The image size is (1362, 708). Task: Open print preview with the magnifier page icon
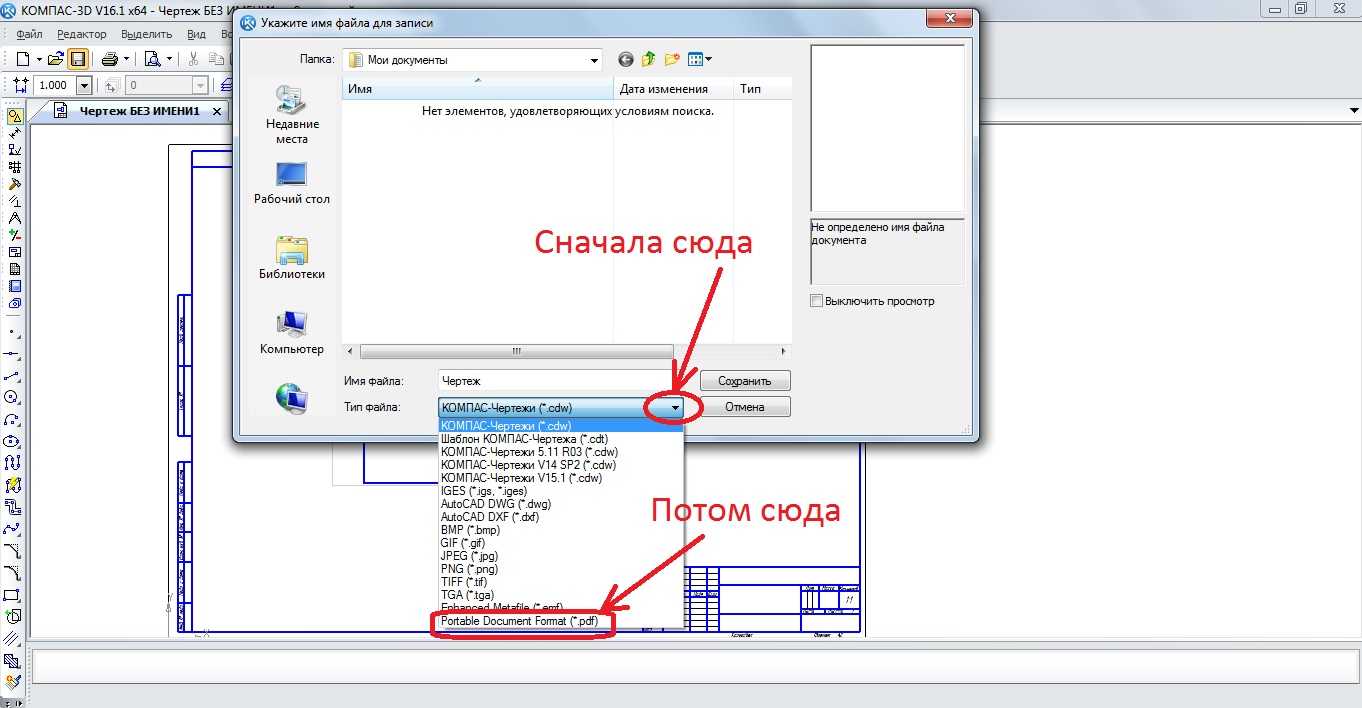(153, 59)
